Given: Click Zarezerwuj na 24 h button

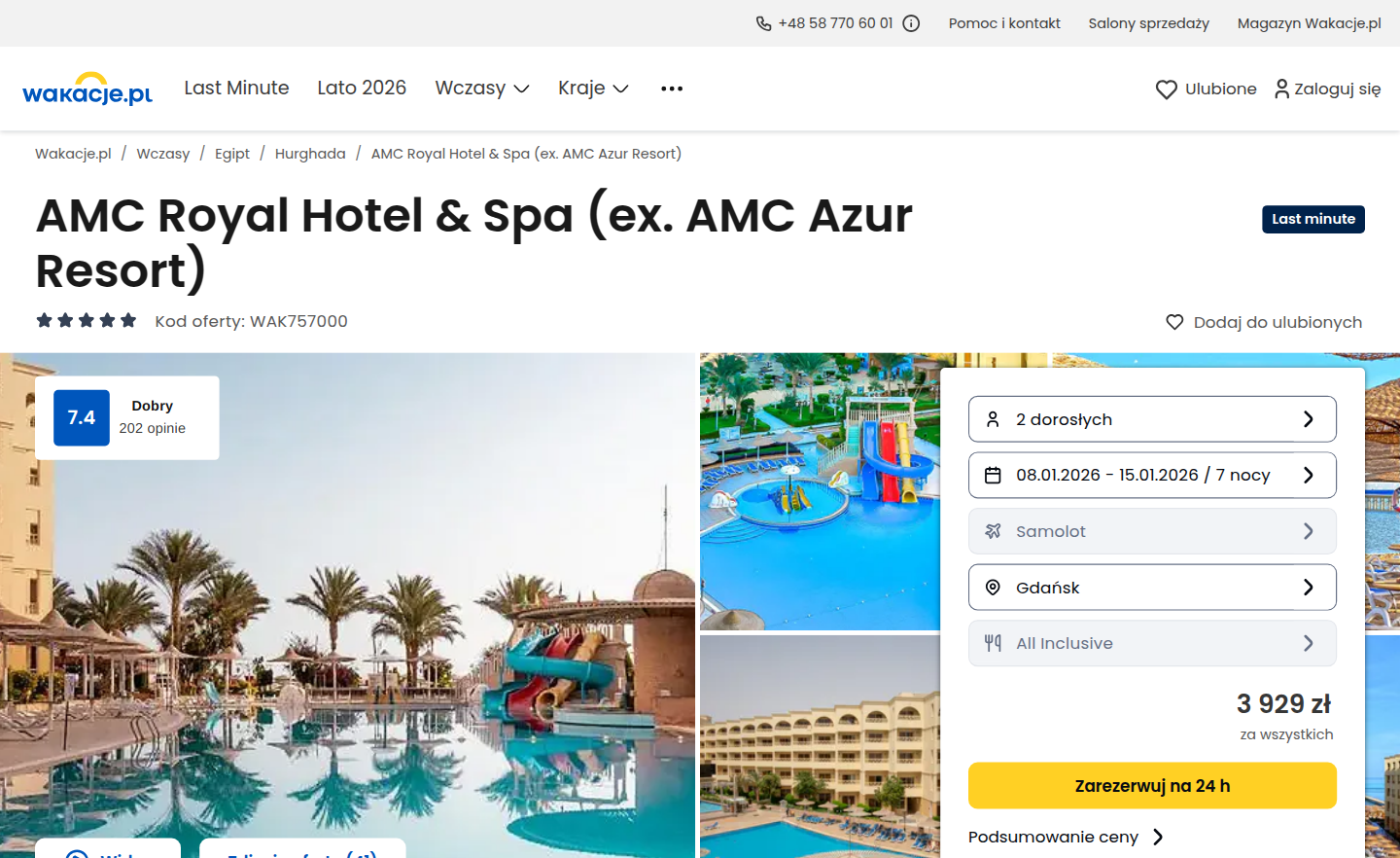Looking at the screenshot, I should coord(1152,786).
